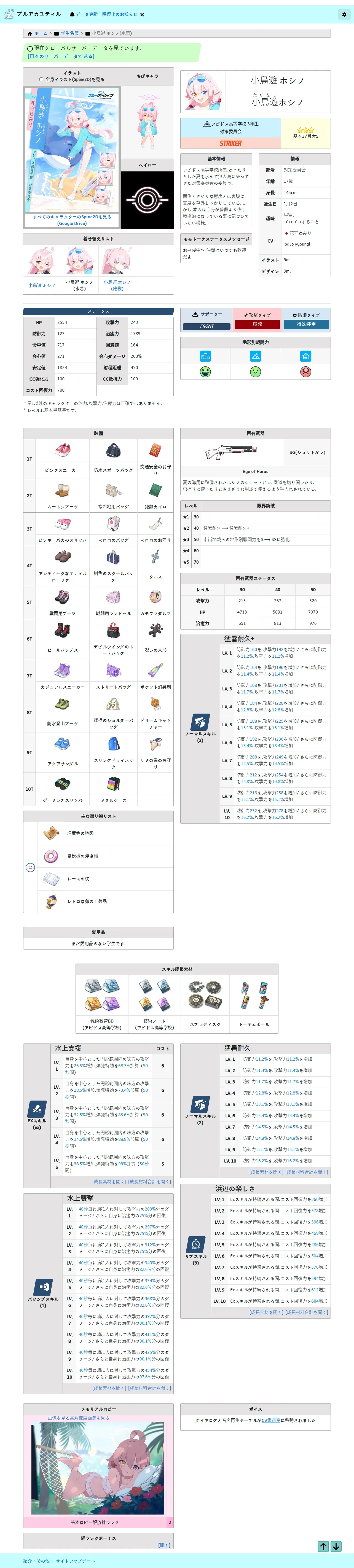Click the ピンクスニーカー equipment icon
This screenshot has width=354, height=1568.
coord(62,450)
